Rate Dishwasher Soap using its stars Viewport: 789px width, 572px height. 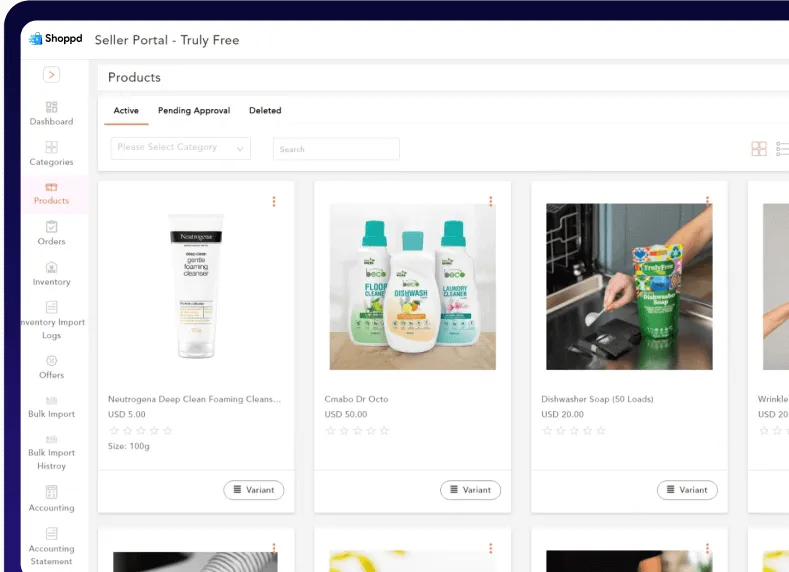pos(574,431)
